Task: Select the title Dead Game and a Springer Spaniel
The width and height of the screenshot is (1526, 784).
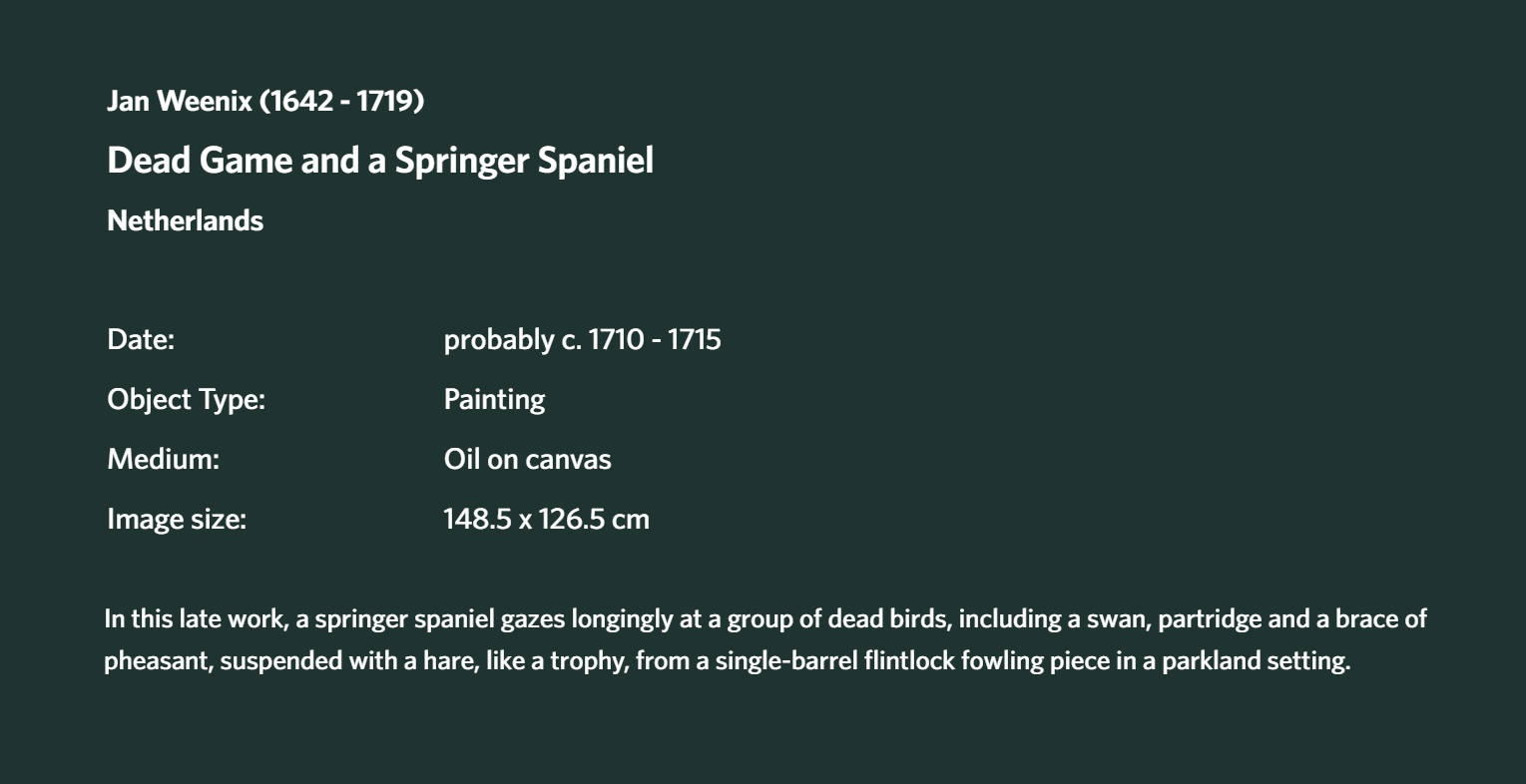Action: [380, 161]
